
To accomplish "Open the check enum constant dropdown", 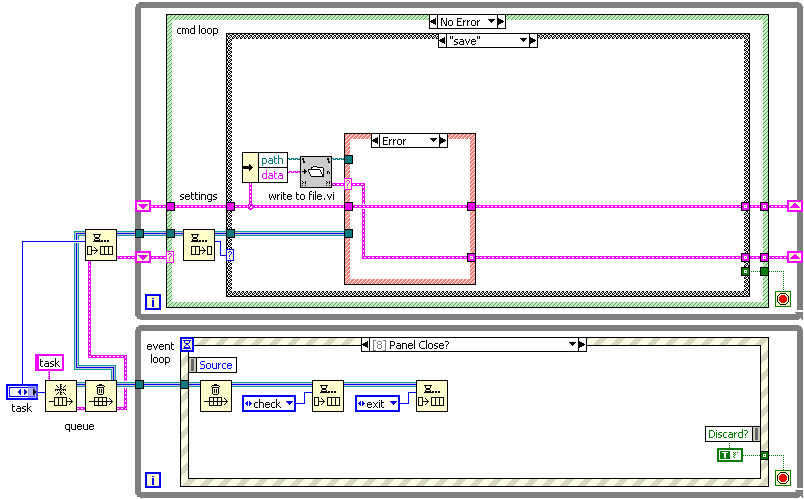I will (290, 403).
